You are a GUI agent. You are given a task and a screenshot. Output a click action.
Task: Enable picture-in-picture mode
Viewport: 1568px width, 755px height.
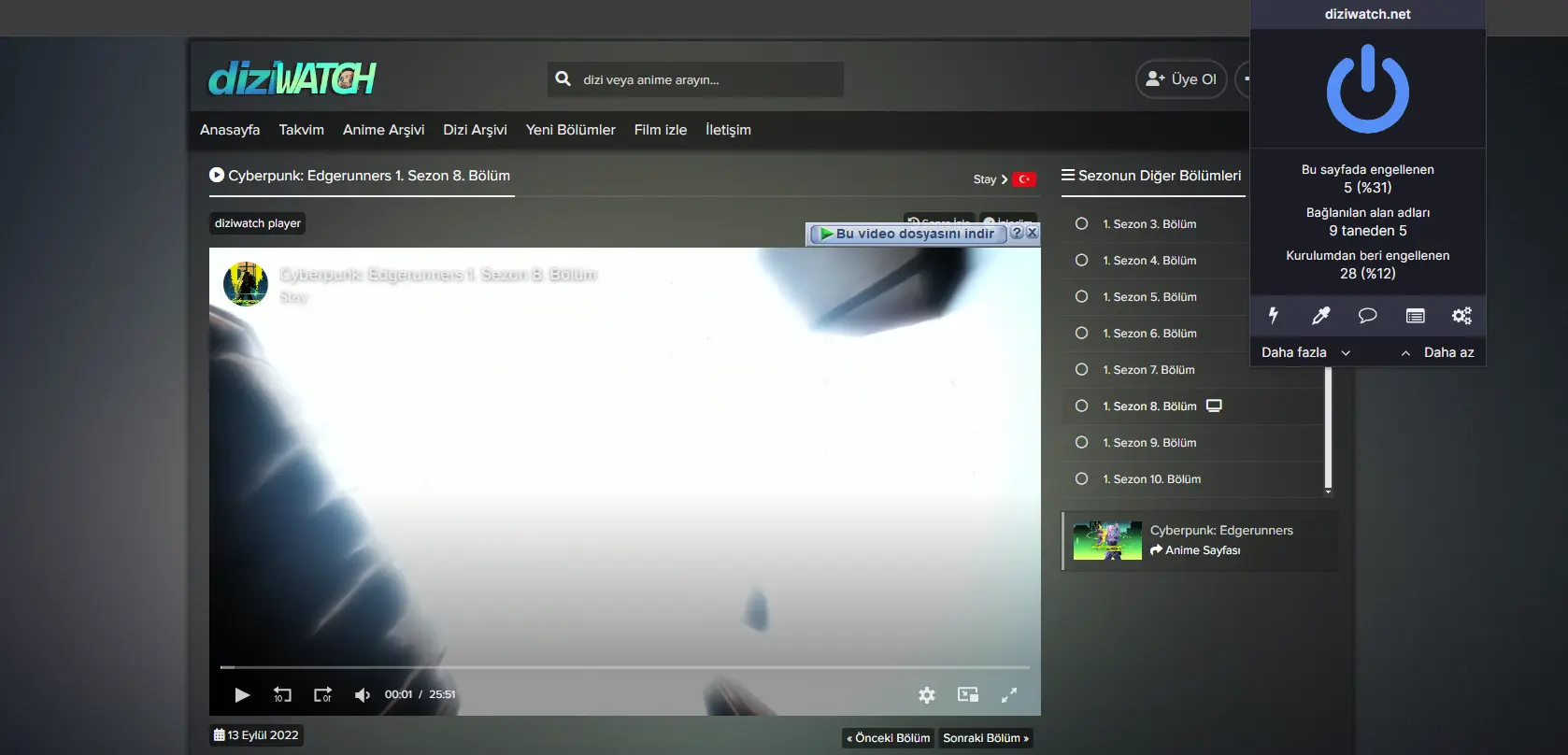968,694
